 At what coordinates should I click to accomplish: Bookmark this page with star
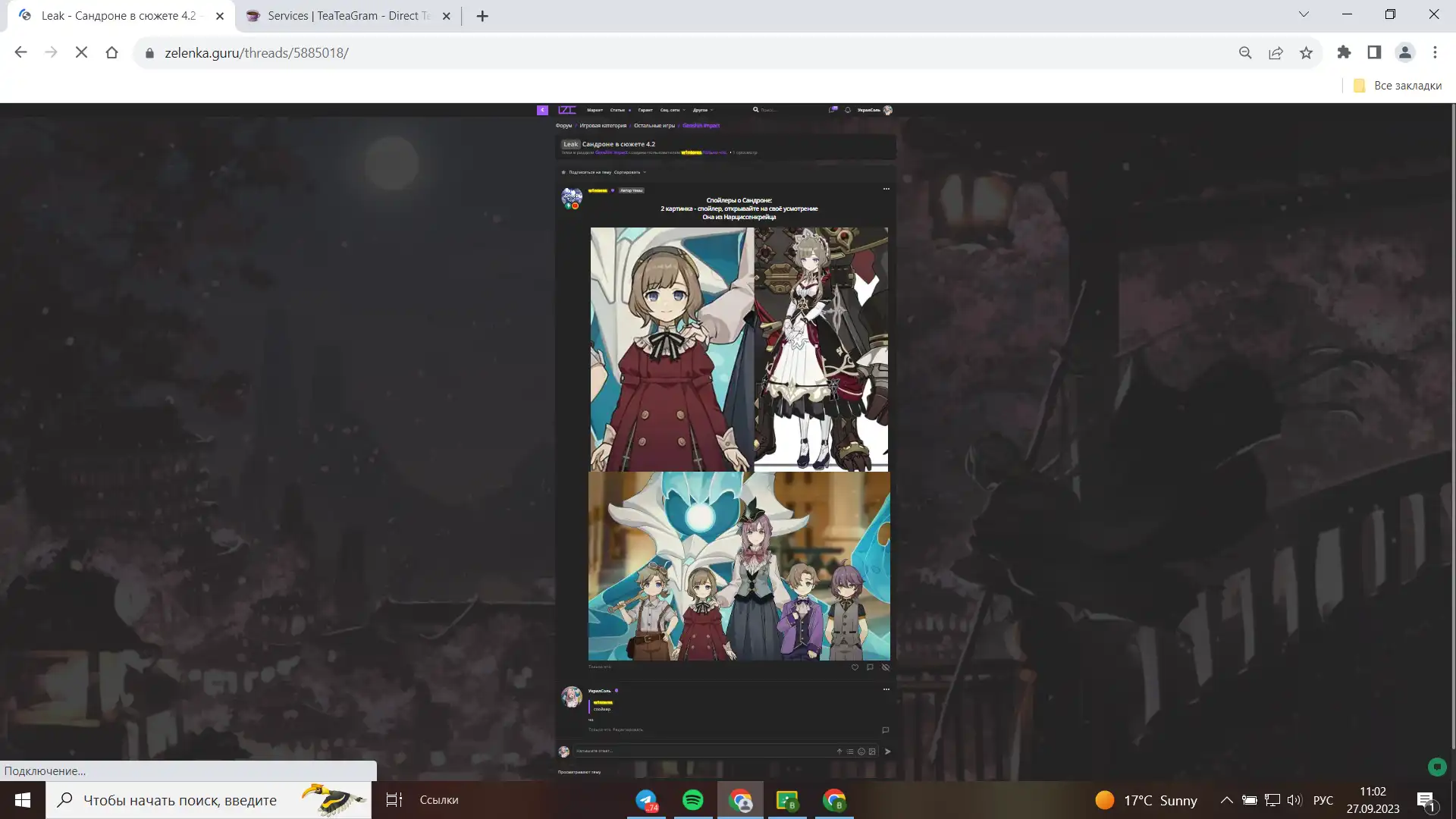pos(1306,52)
